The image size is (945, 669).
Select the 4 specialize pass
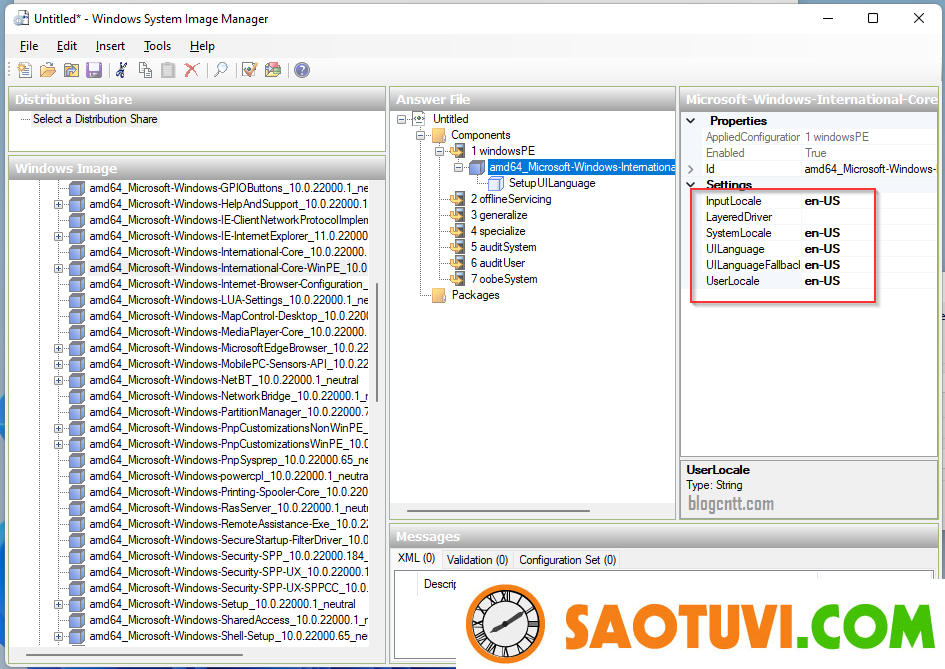498,231
